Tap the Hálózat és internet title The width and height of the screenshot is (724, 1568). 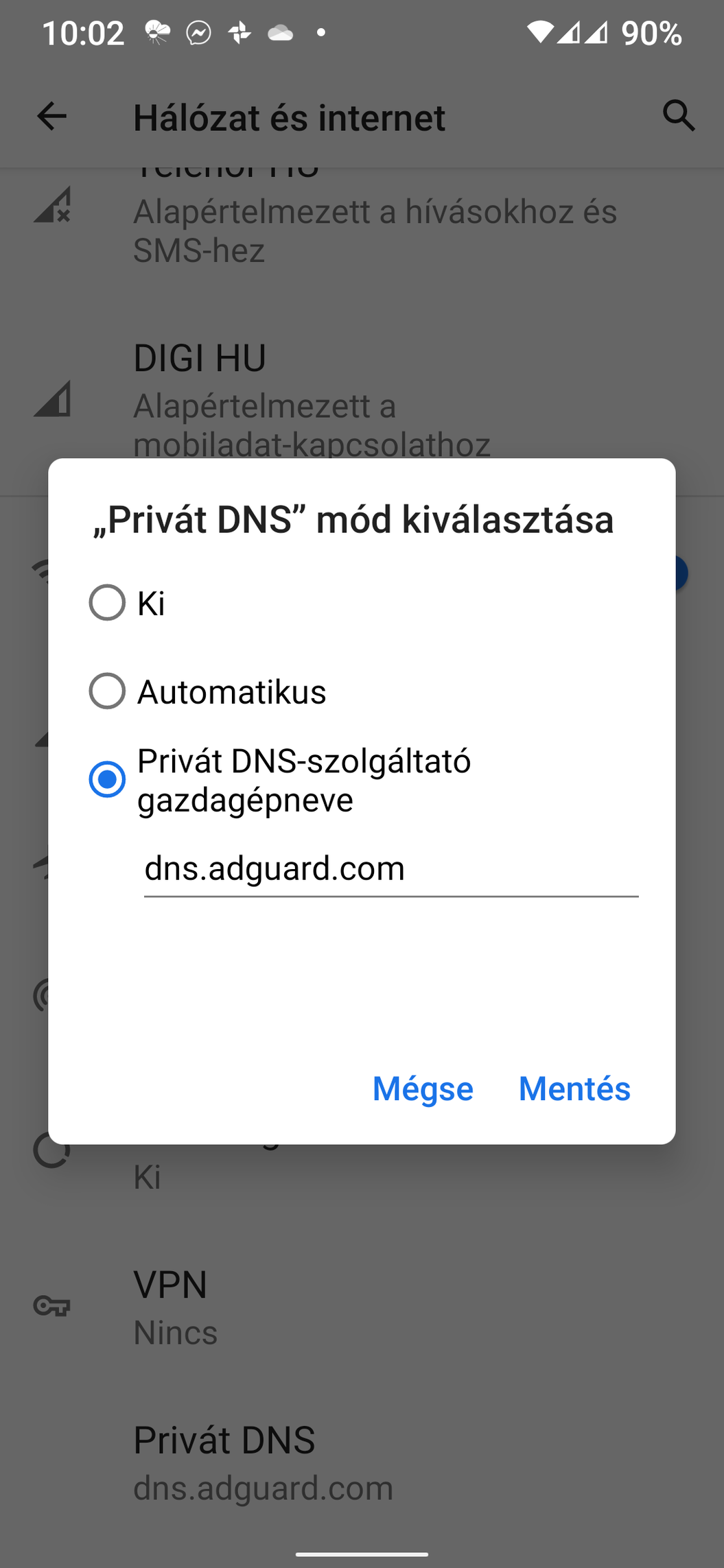289,117
